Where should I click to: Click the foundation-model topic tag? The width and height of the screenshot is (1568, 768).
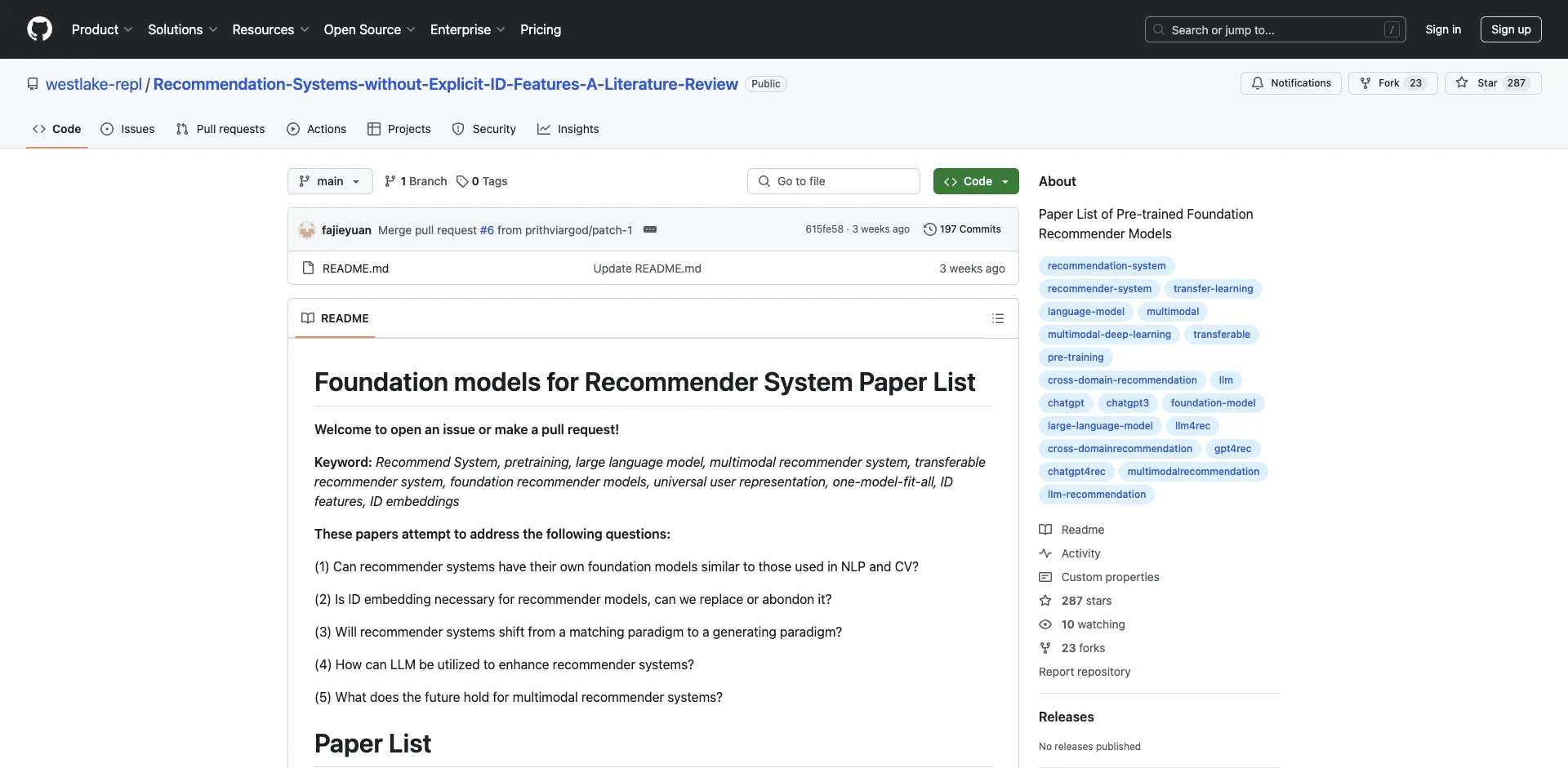point(1213,403)
